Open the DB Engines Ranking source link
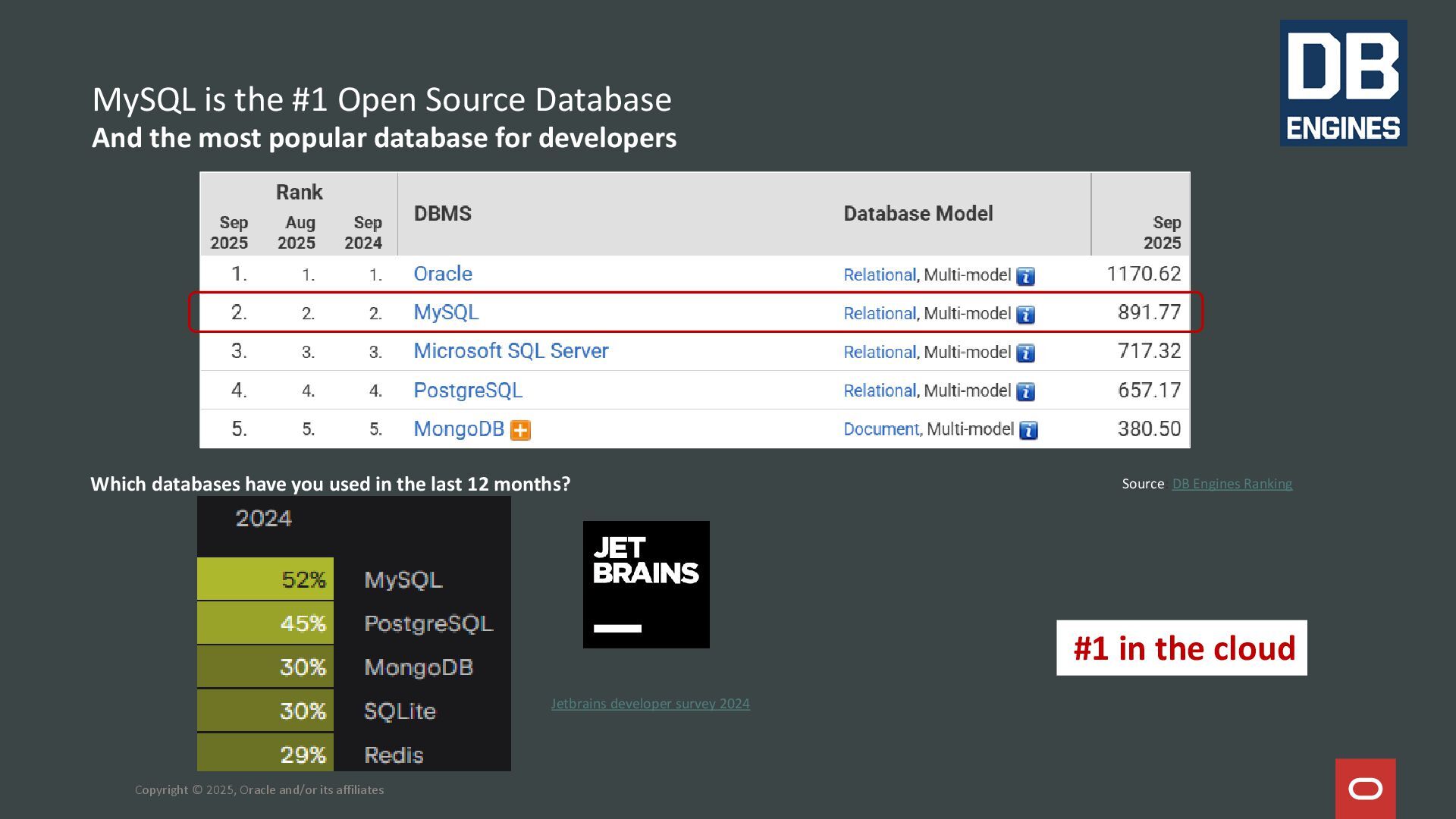This screenshot has height=819, width=1456. click(1232, 484)
